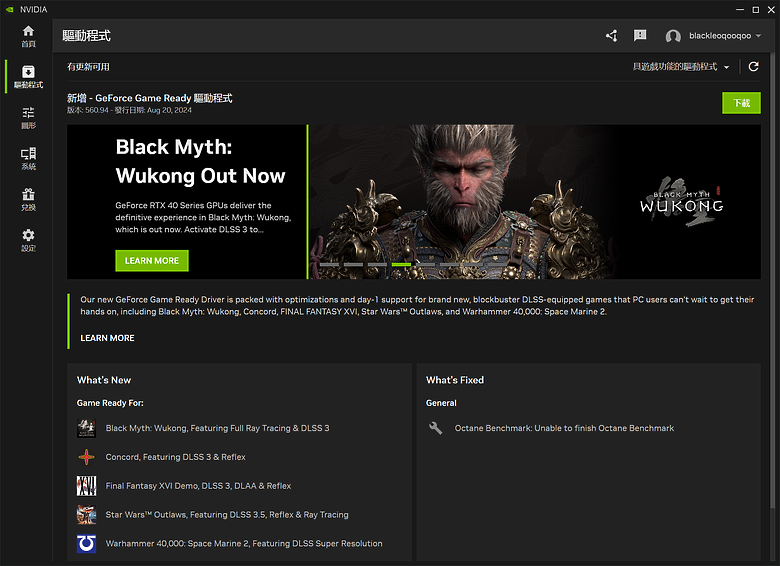Click wrench icon beside Octane Benchmark
This screenshot has height=566, width=780.
pyautogui.click(x=435, y=428)
